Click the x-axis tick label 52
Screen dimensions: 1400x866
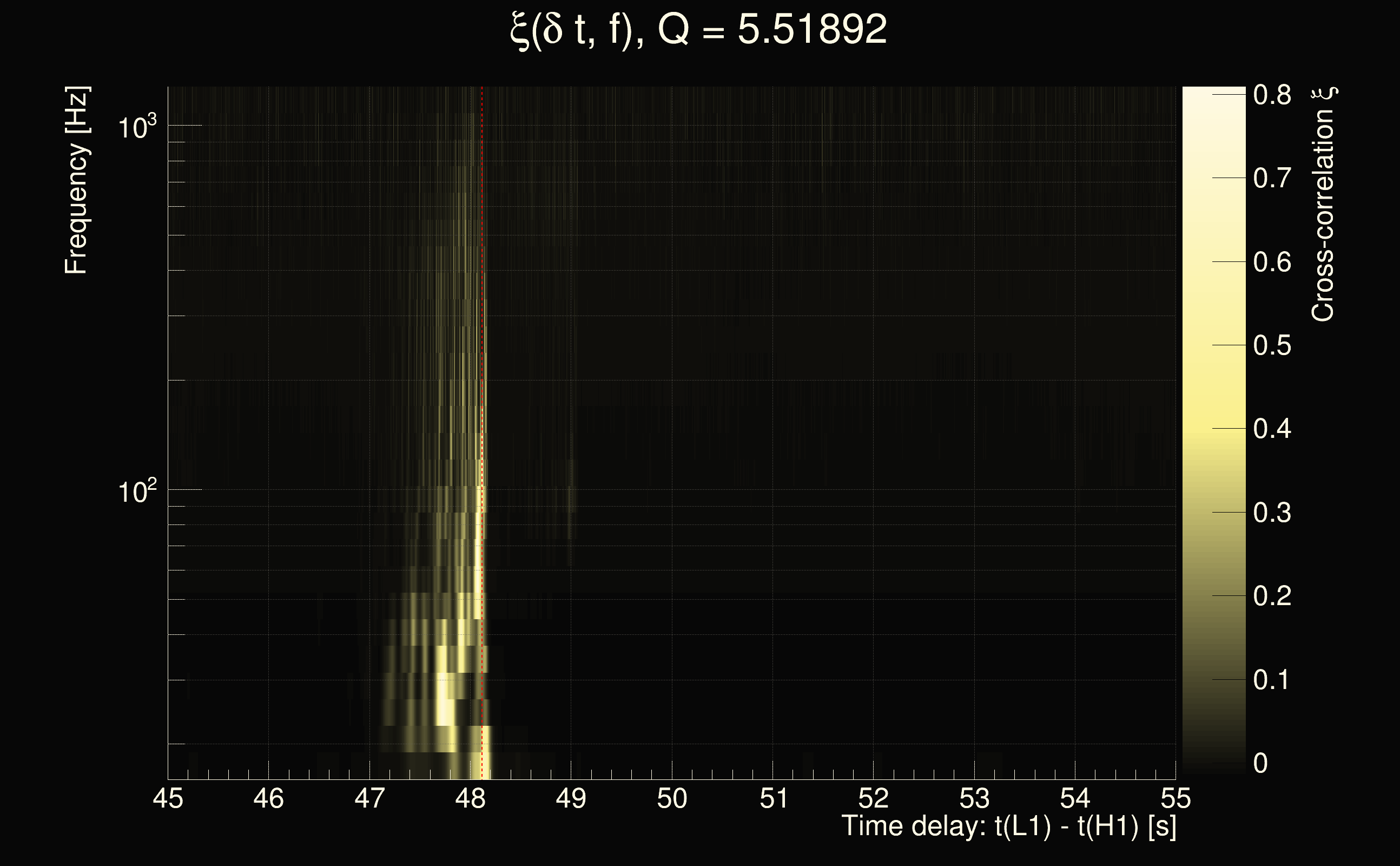(873, 798)
